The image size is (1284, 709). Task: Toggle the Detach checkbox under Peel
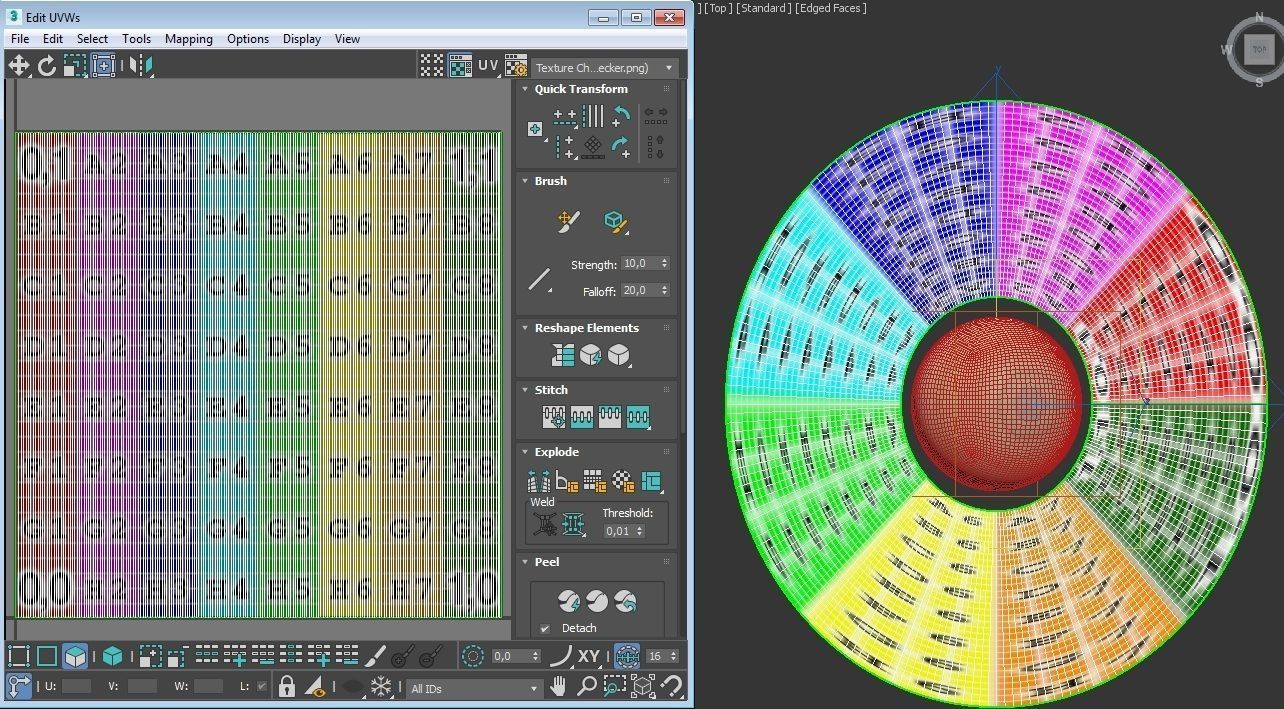tap(545, 628)
